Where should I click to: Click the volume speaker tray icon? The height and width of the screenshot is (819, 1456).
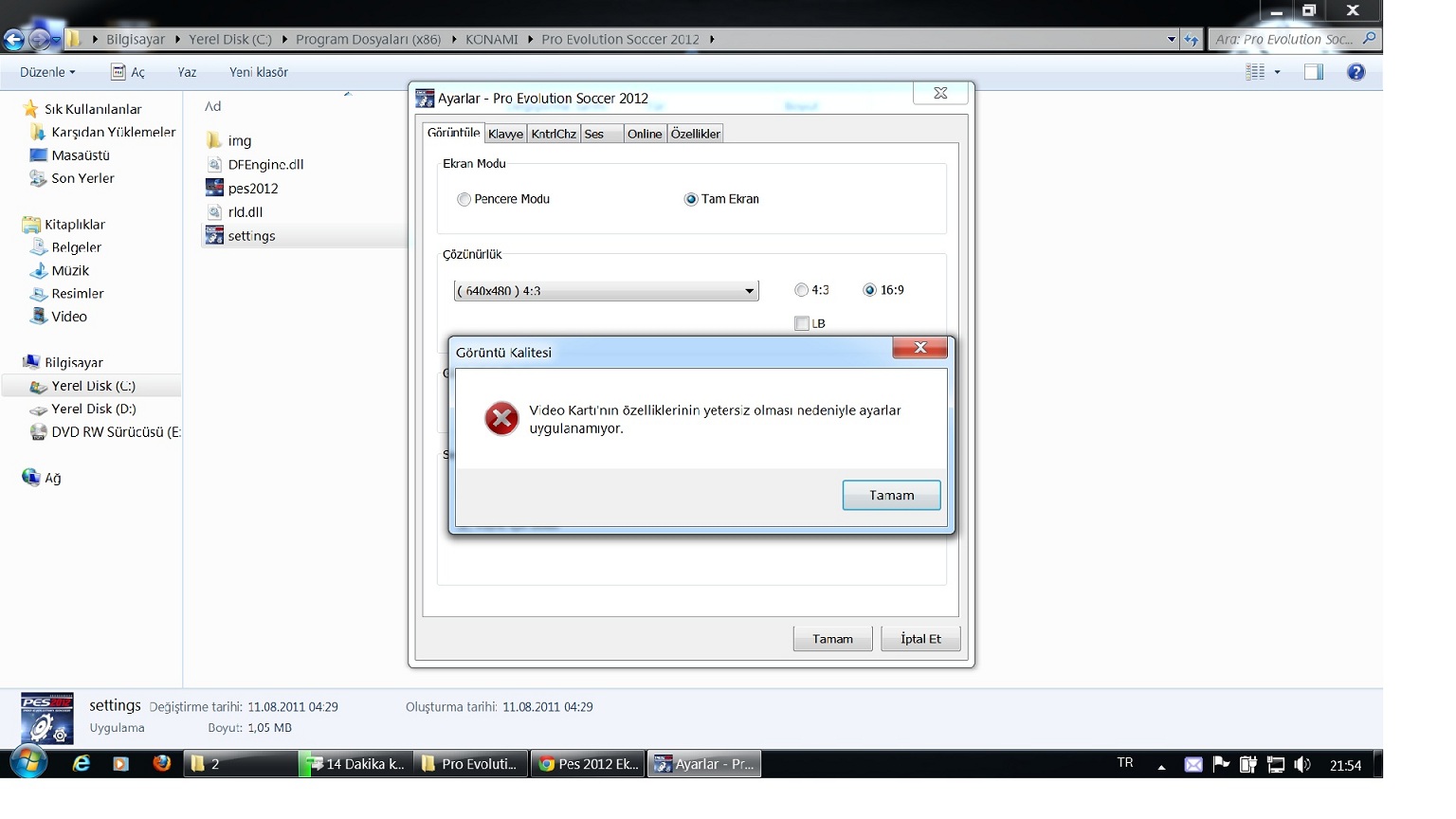point(1302,765)
